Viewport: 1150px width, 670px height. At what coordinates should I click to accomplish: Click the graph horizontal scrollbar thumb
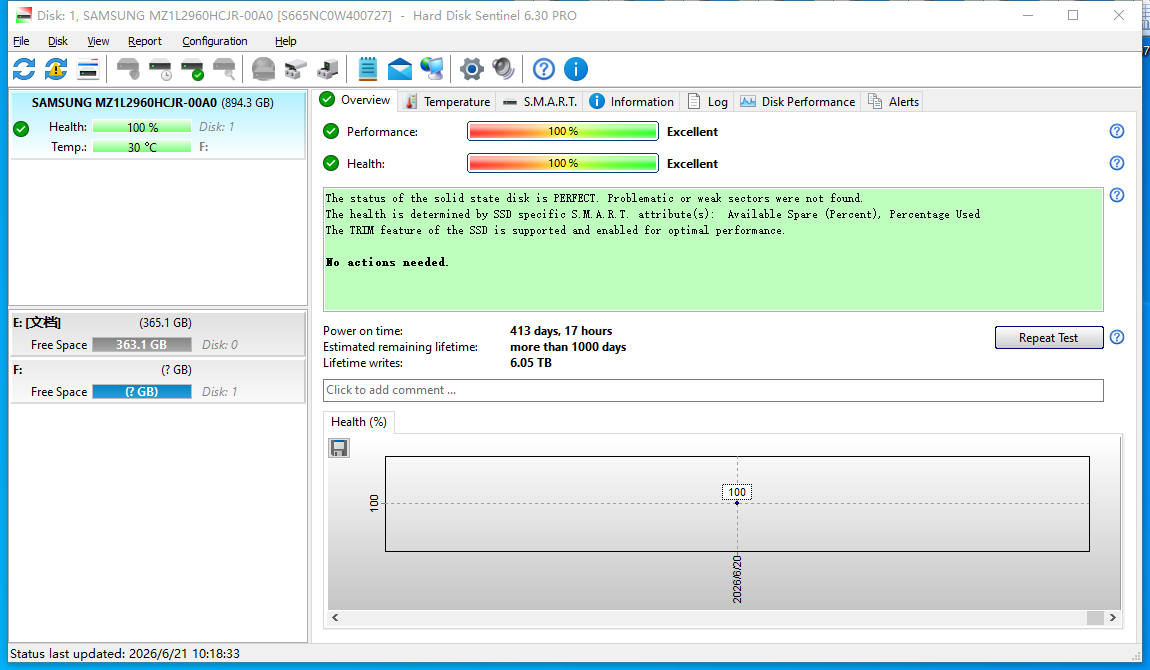(x=1095, y=618)
